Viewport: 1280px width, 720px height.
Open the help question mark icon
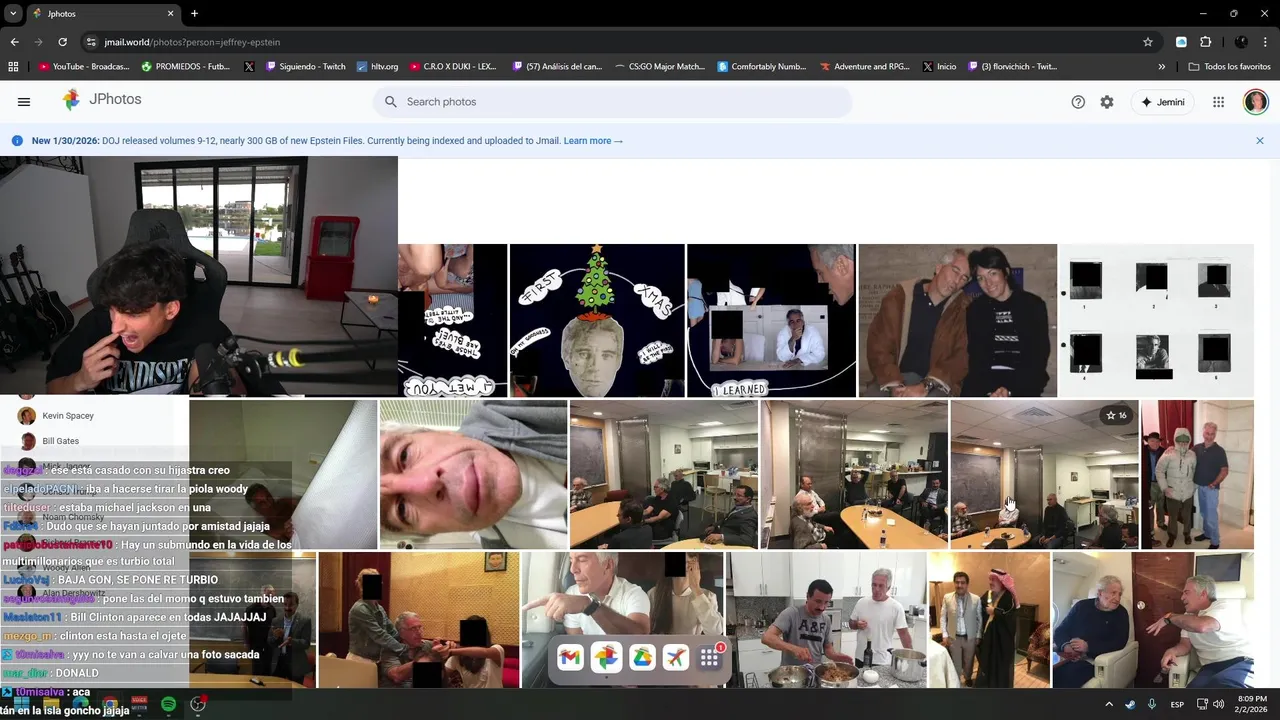pyautogui.click(x=1078, y=102)
